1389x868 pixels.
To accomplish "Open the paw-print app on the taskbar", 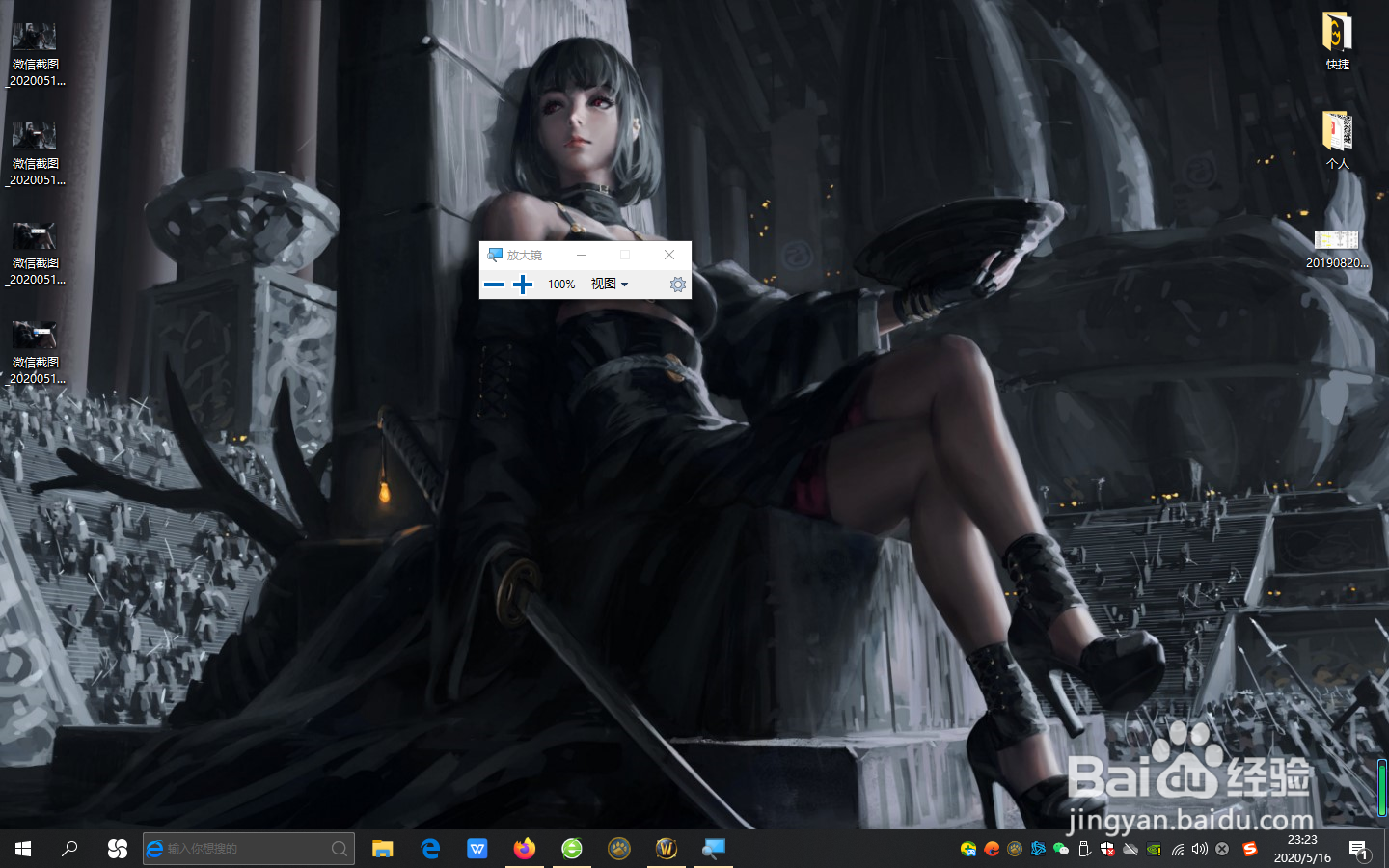I will coord(619,849).
